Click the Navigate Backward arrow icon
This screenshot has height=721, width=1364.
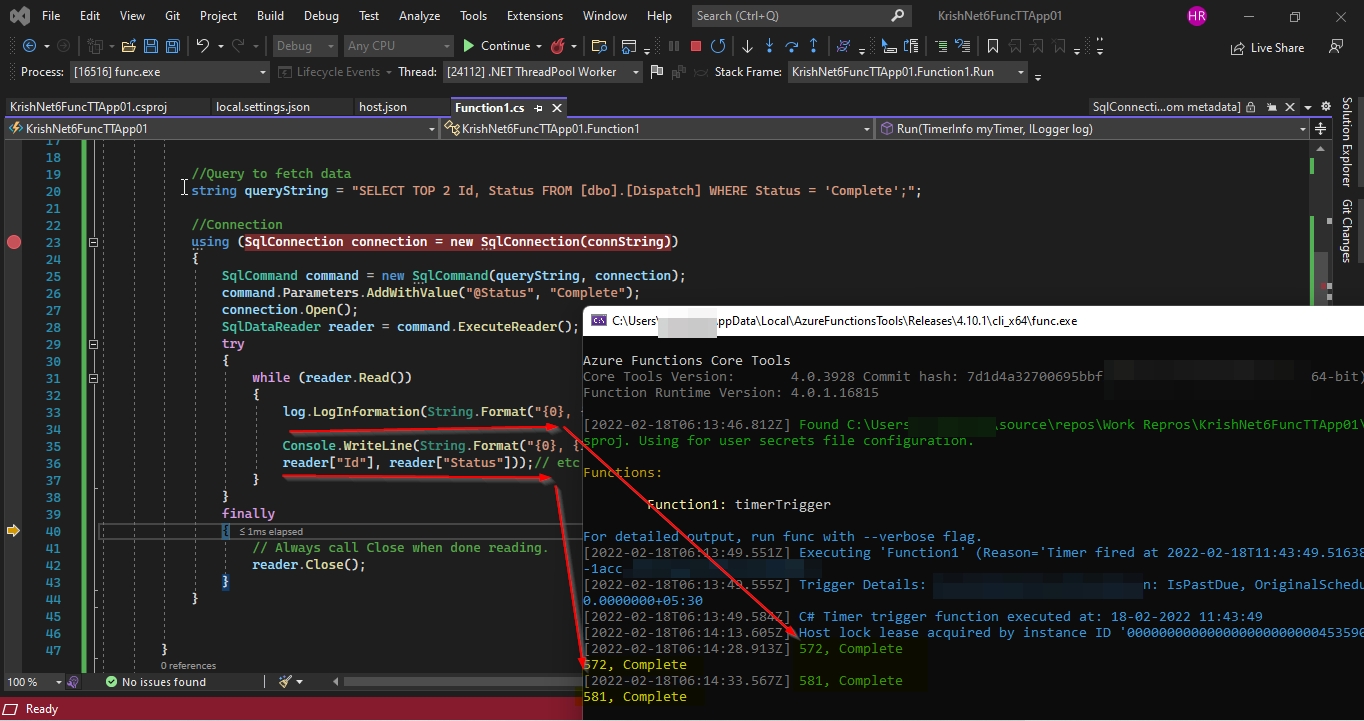(x=29, y=46)
